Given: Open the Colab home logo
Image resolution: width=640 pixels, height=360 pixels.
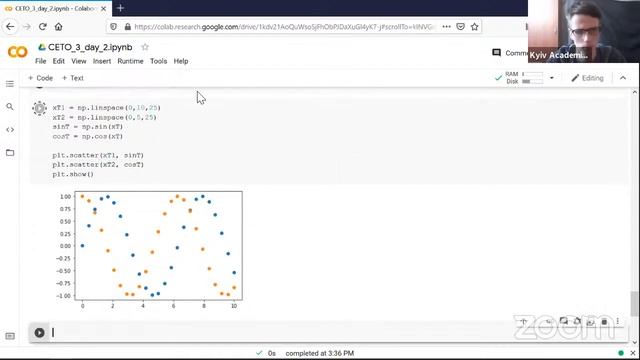Looking at the screenshot, I should (x=18, y=52).
